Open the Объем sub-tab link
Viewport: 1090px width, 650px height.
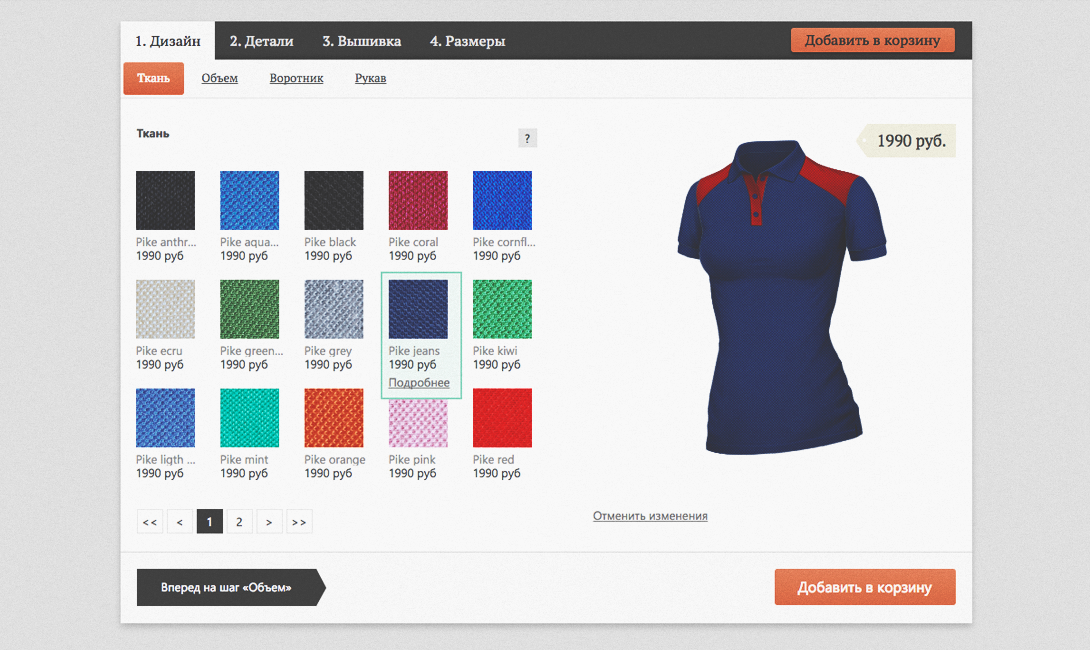click(220, 78)
